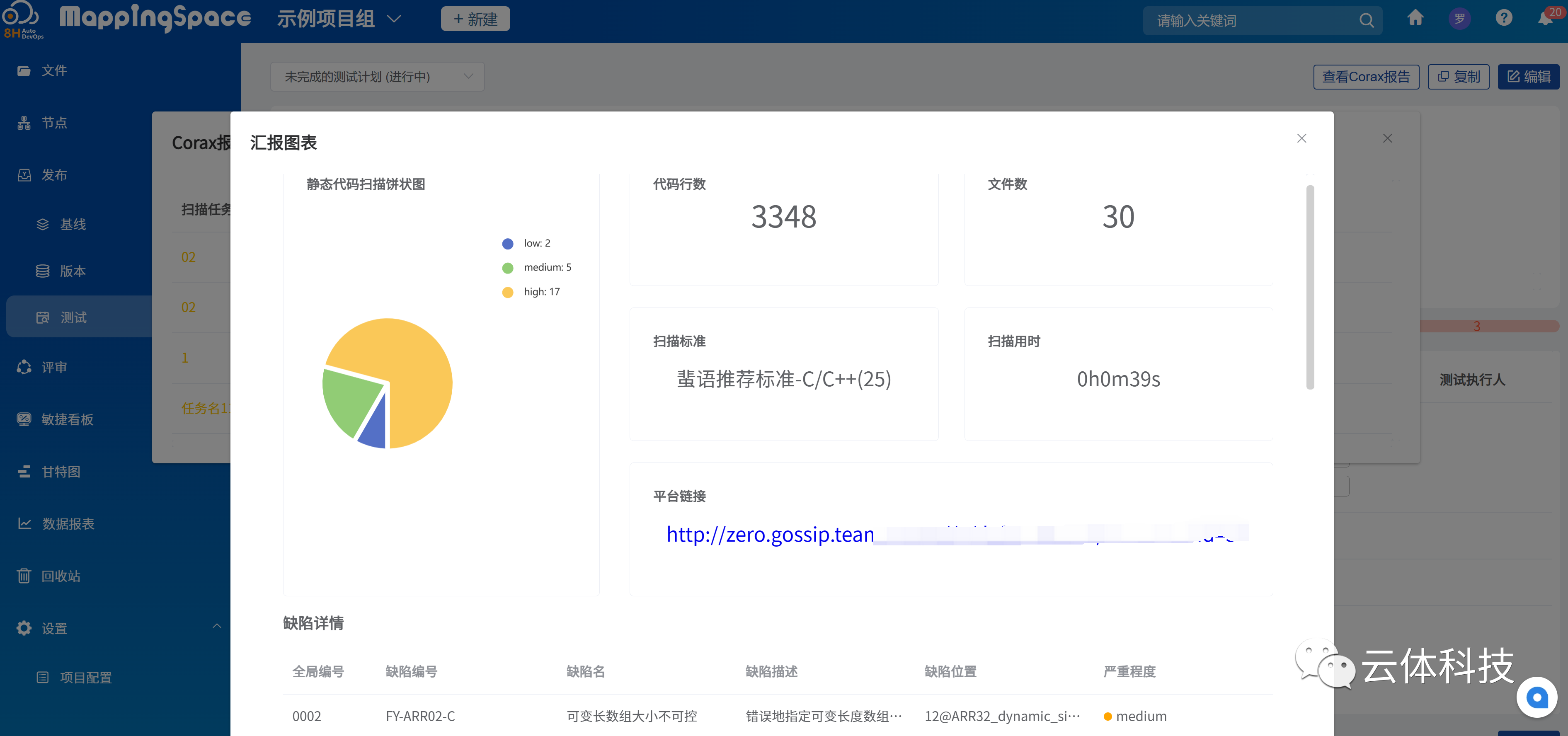Click the dialog vertical scrollbar
Image resolution: width=1568 pixels, height=736 pixels.
coord(1310,287)
